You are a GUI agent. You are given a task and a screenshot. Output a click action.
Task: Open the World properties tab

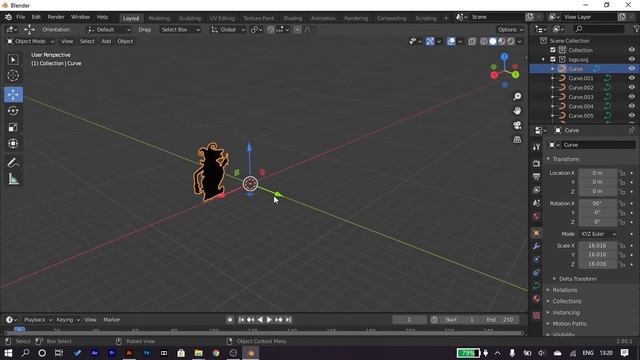[x=536, y=216]
